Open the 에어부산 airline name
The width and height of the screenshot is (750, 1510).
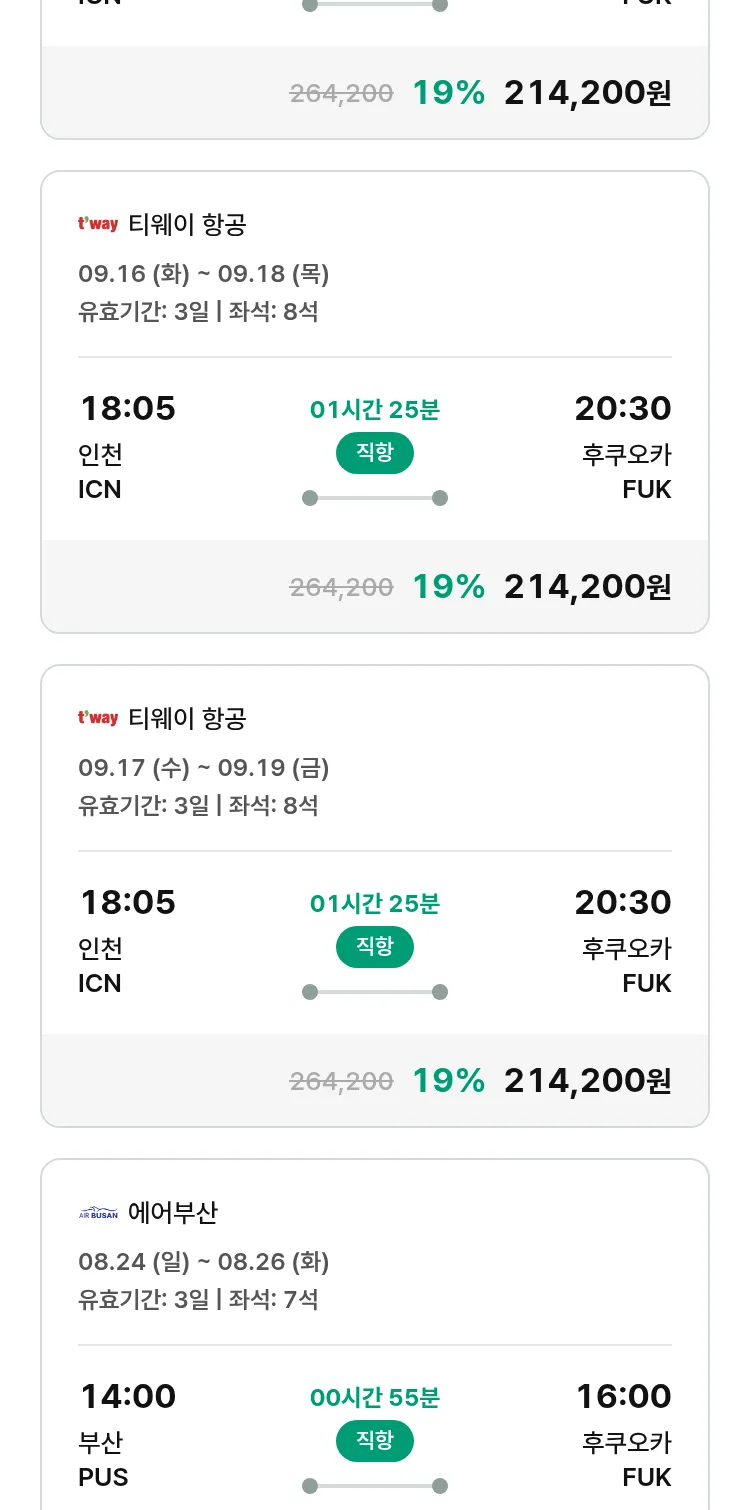point(173,1213)
